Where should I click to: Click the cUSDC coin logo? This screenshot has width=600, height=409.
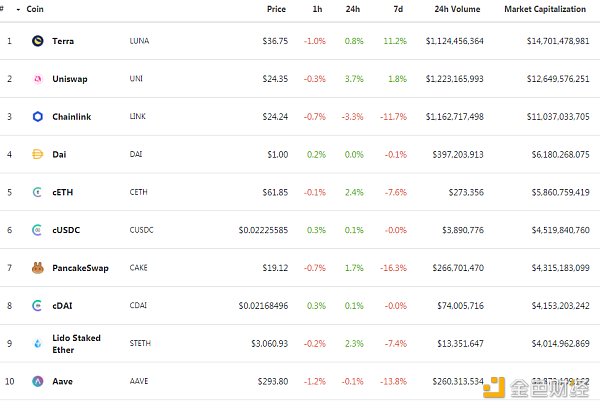pos(38,230)
